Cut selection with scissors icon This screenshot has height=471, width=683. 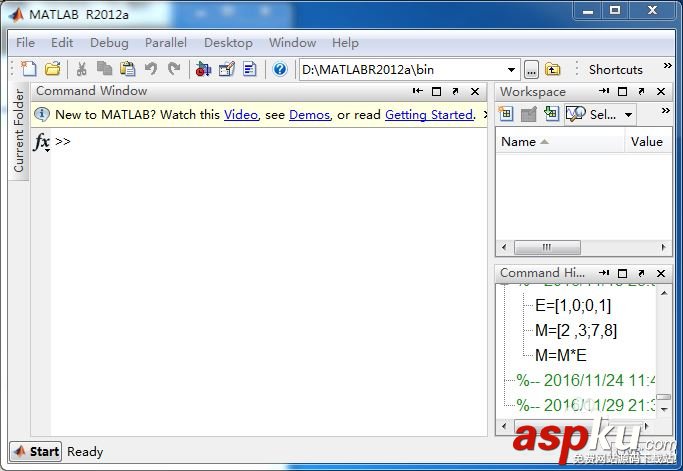(x=81, y=69)
